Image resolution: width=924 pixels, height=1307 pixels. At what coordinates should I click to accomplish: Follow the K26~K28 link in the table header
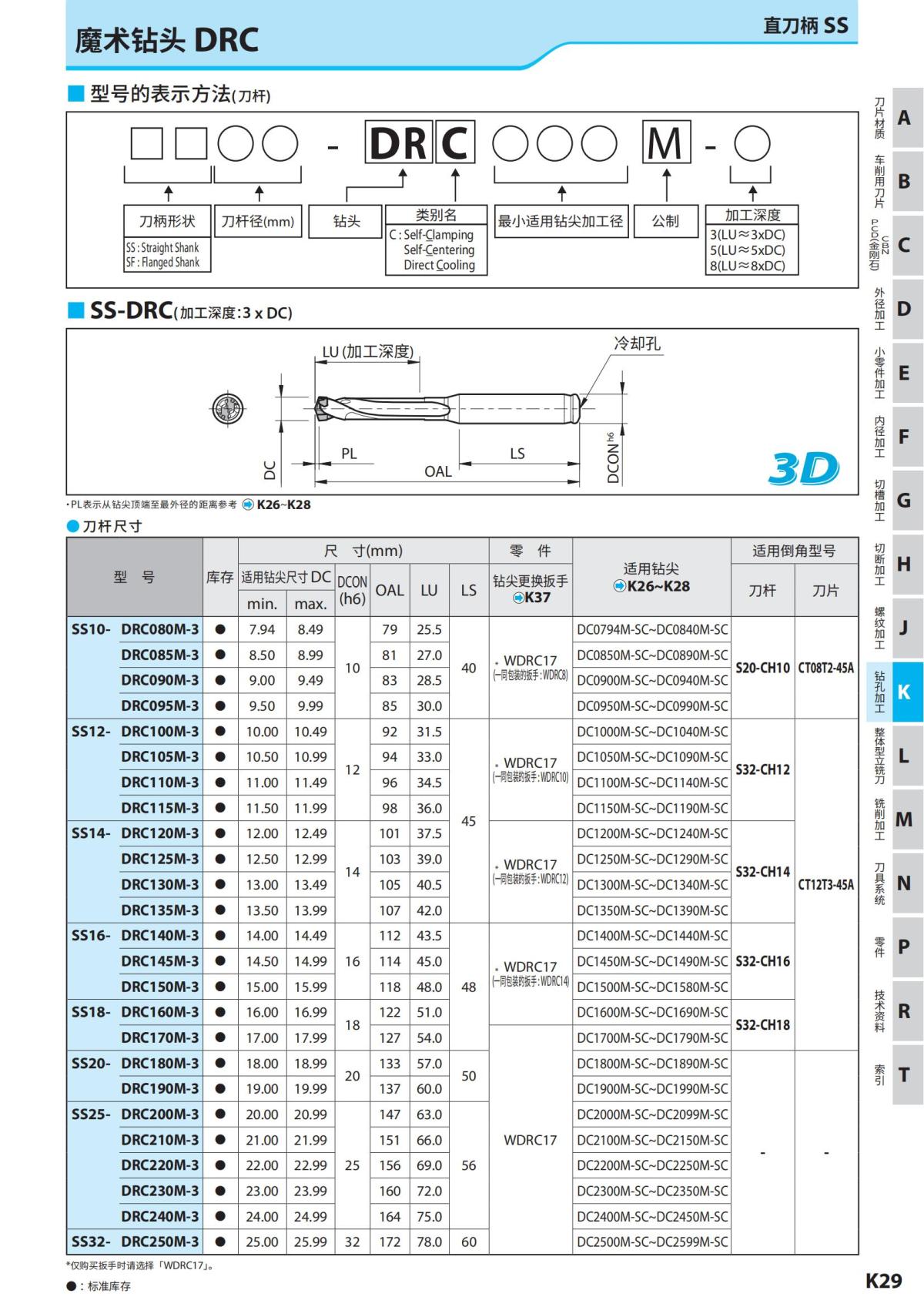click(658, 586)
